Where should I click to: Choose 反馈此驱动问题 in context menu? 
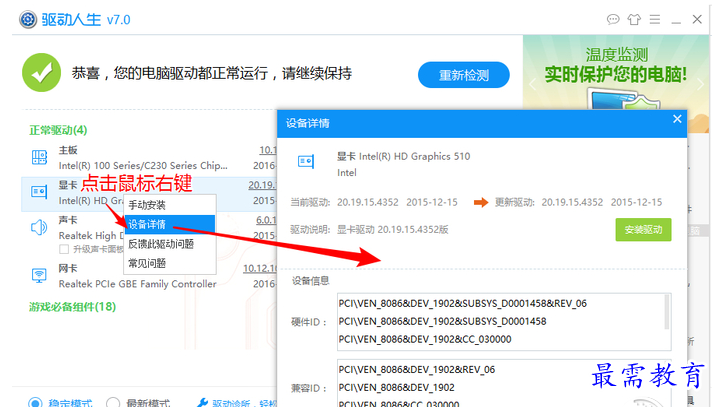click(170, 244)
